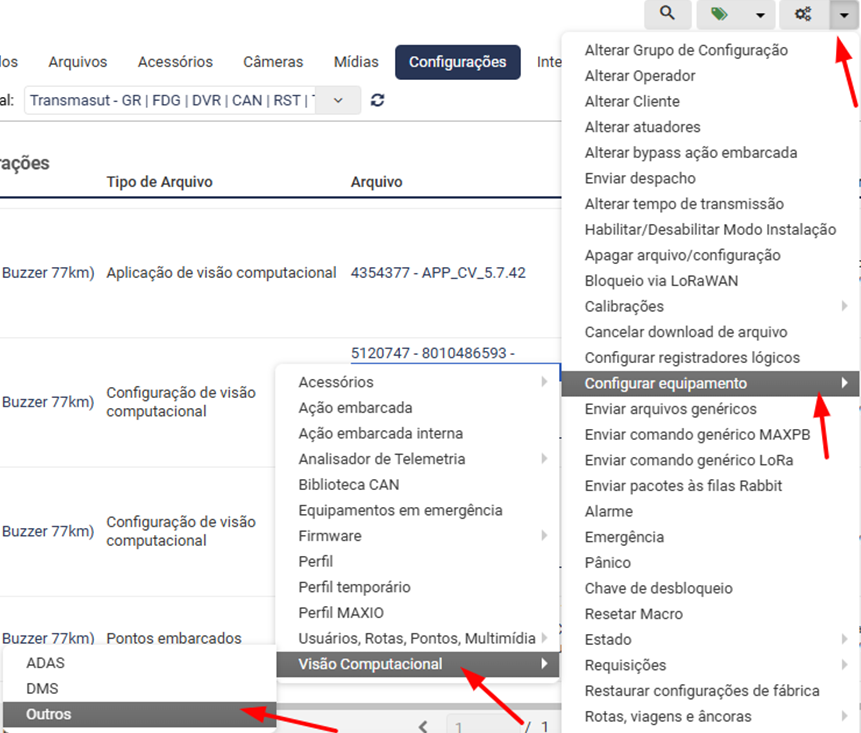The image size is (861, 733).
Task: Select Outros in the submenu
Action: pos(49,714)
